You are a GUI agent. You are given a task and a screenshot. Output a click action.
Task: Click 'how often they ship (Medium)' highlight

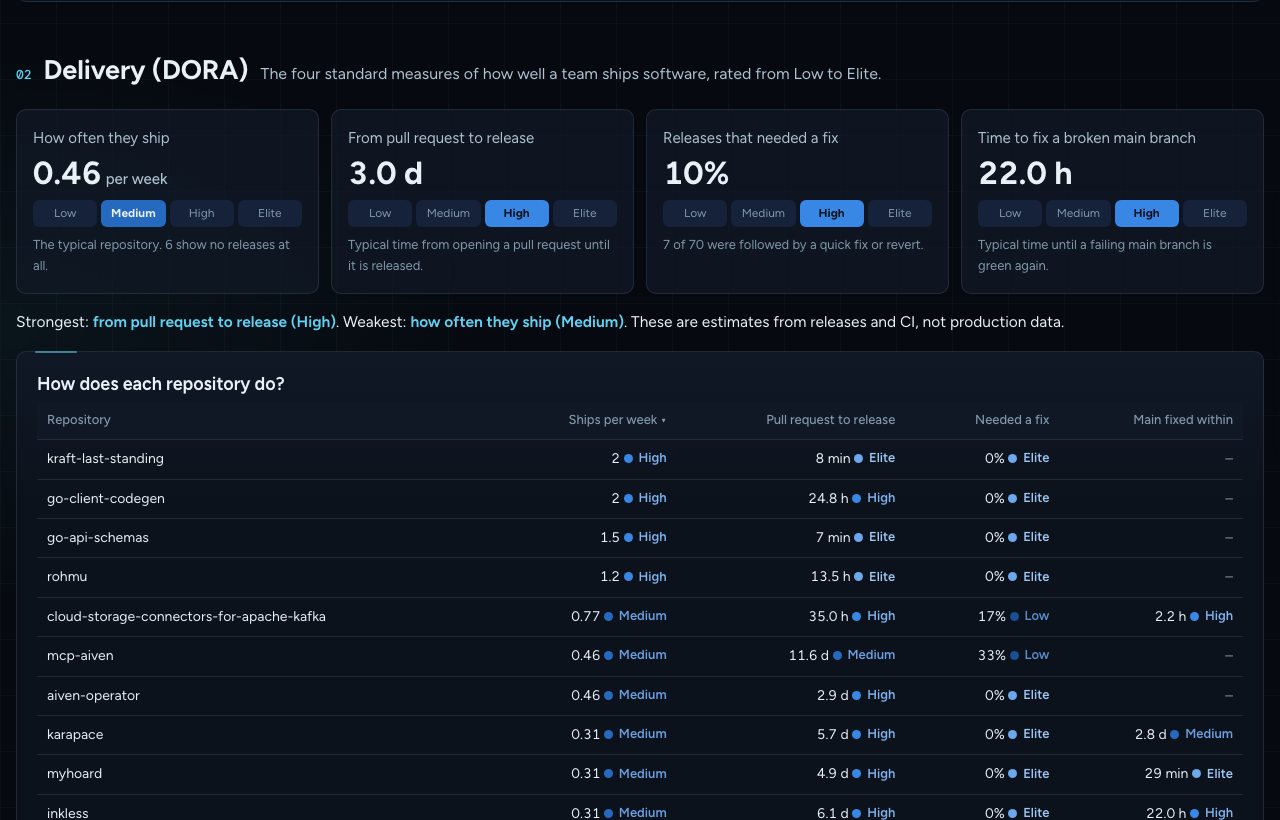point(517,322)
